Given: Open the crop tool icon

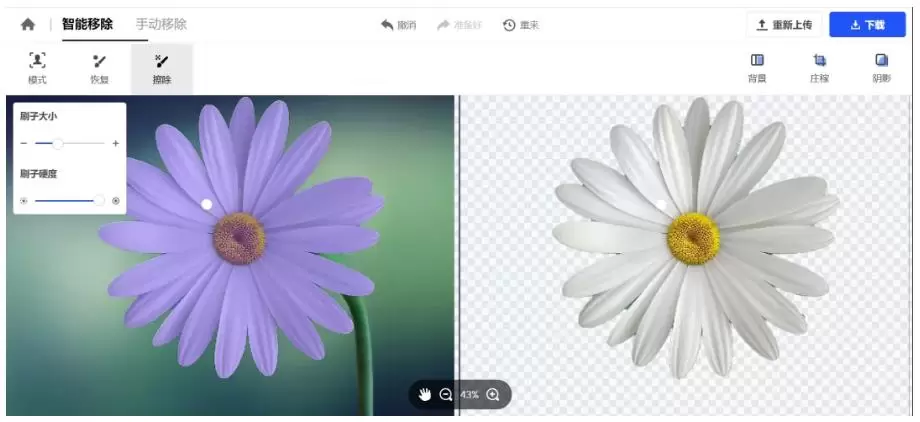Looking at the screenshot, I should point(820,60).
